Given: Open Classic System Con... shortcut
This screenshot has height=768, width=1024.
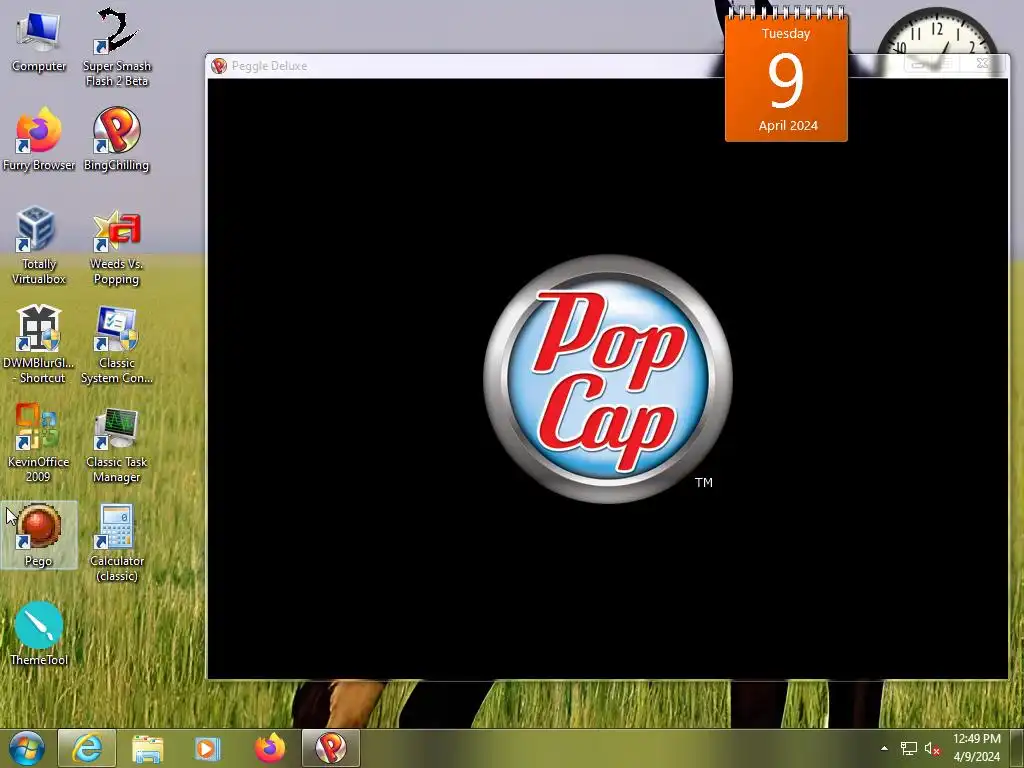Looking at the screenshot, I should [x=117, y=345].
